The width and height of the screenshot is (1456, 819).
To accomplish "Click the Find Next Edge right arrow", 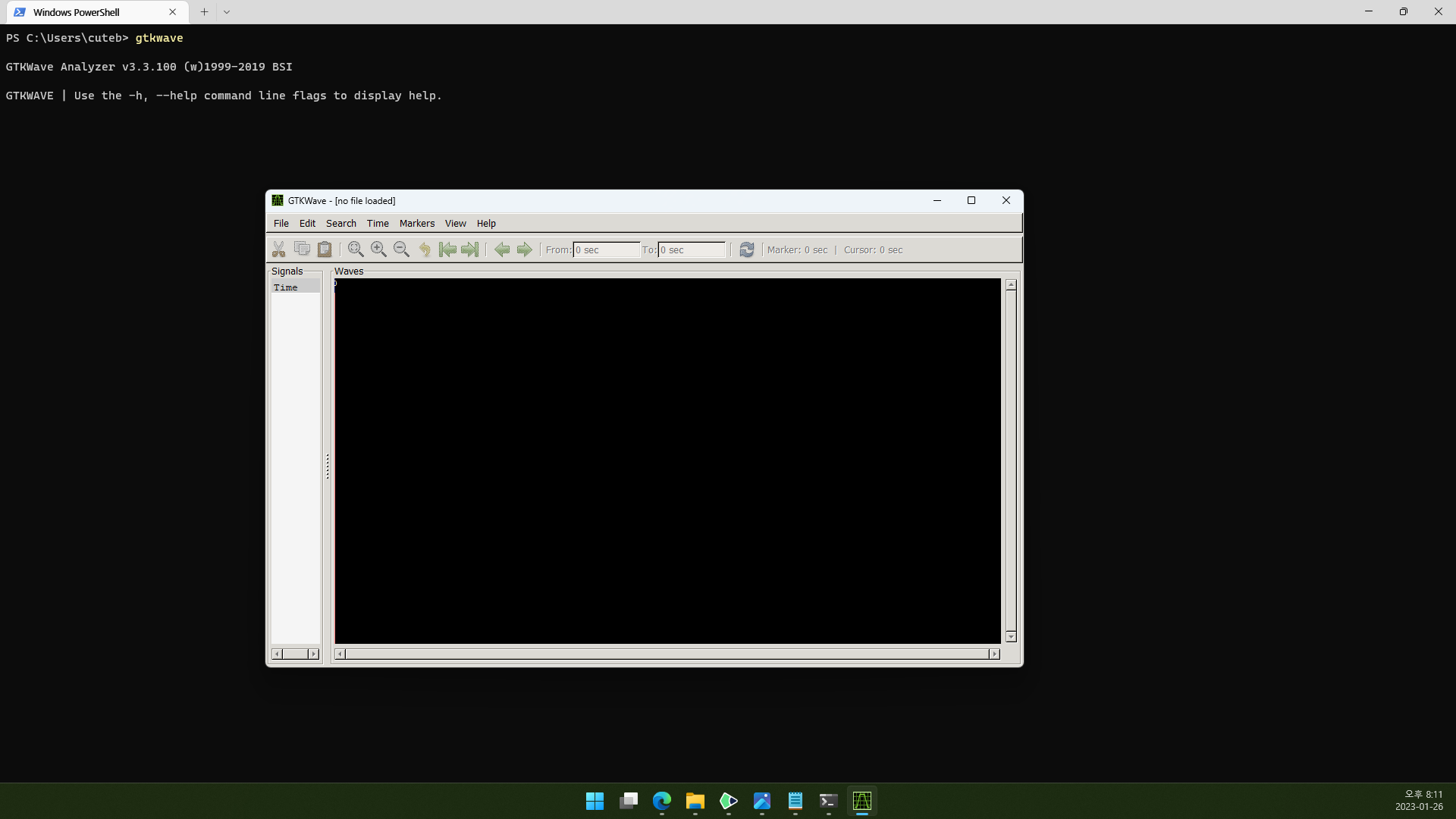I will click(524, 249).
